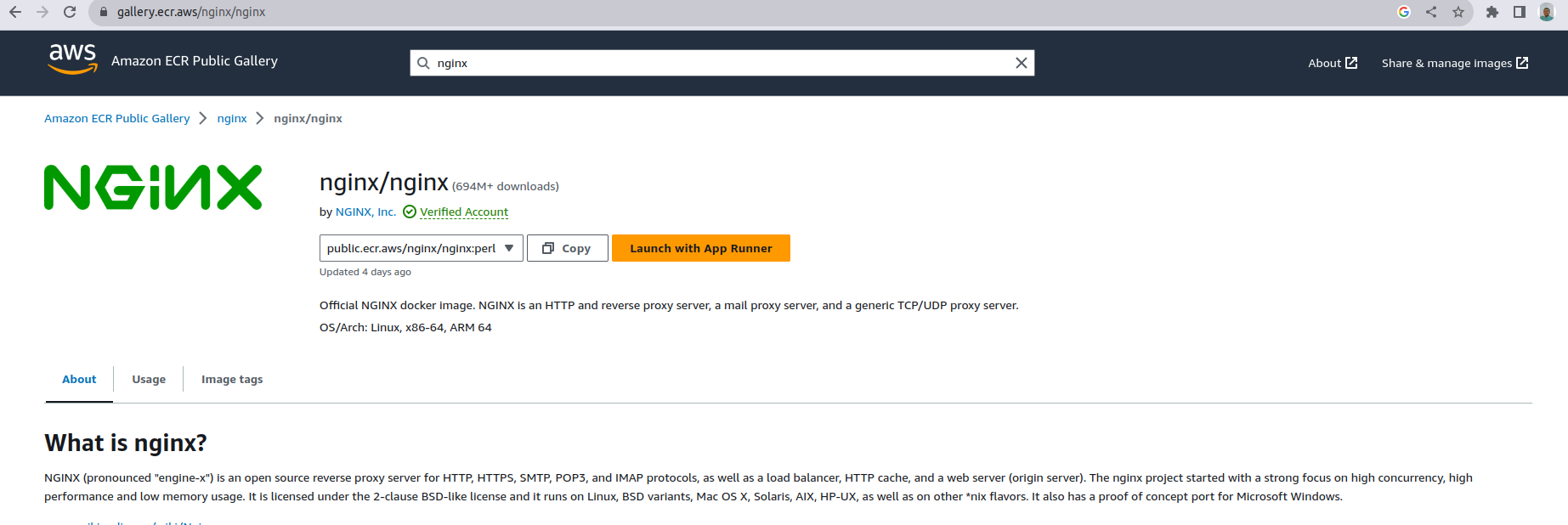This screenshot has height=525, width=1568.
Task: Click the 694M+ downloads text
Action: point(506,186)
